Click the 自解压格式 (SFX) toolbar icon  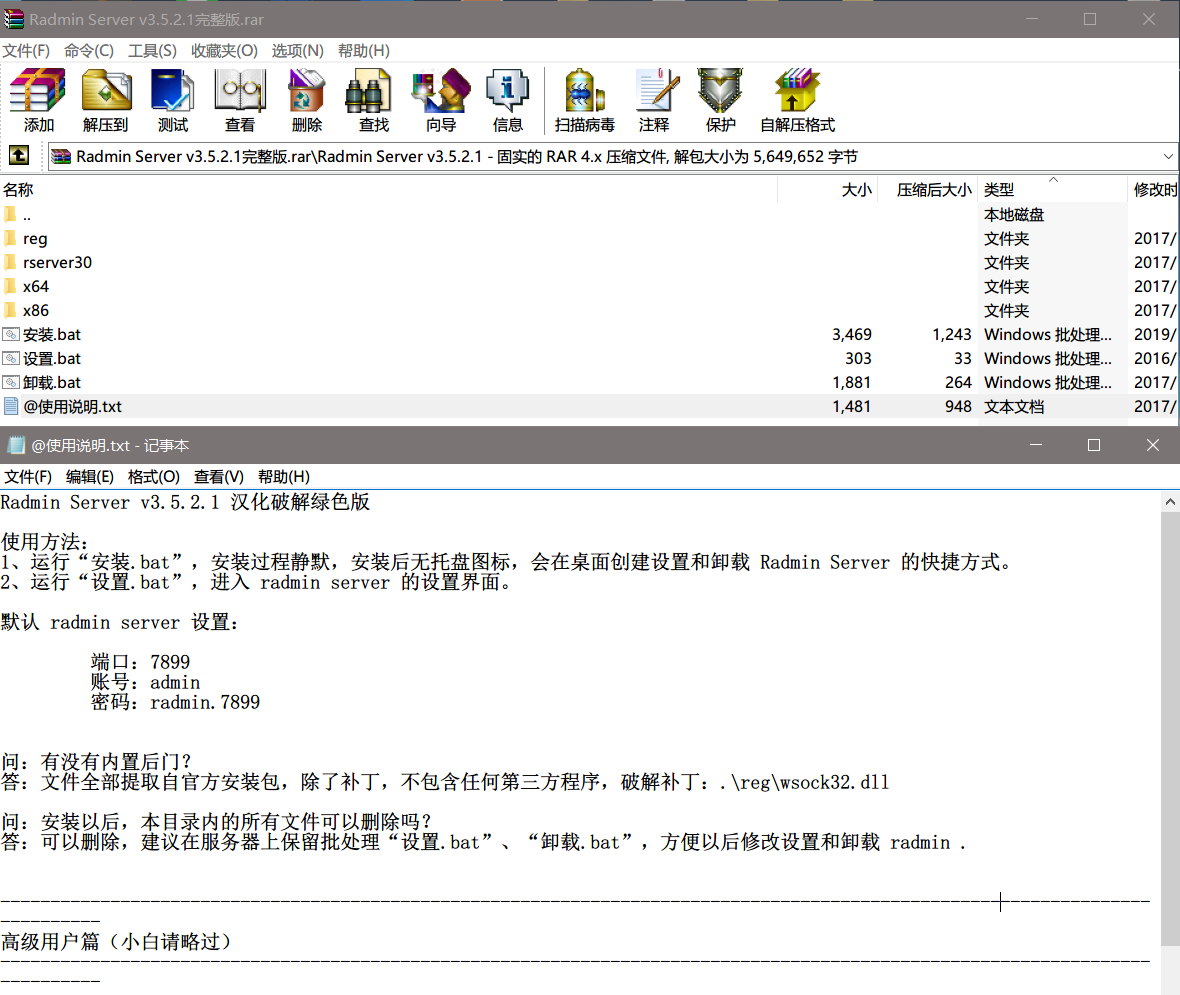click(797, 90)
